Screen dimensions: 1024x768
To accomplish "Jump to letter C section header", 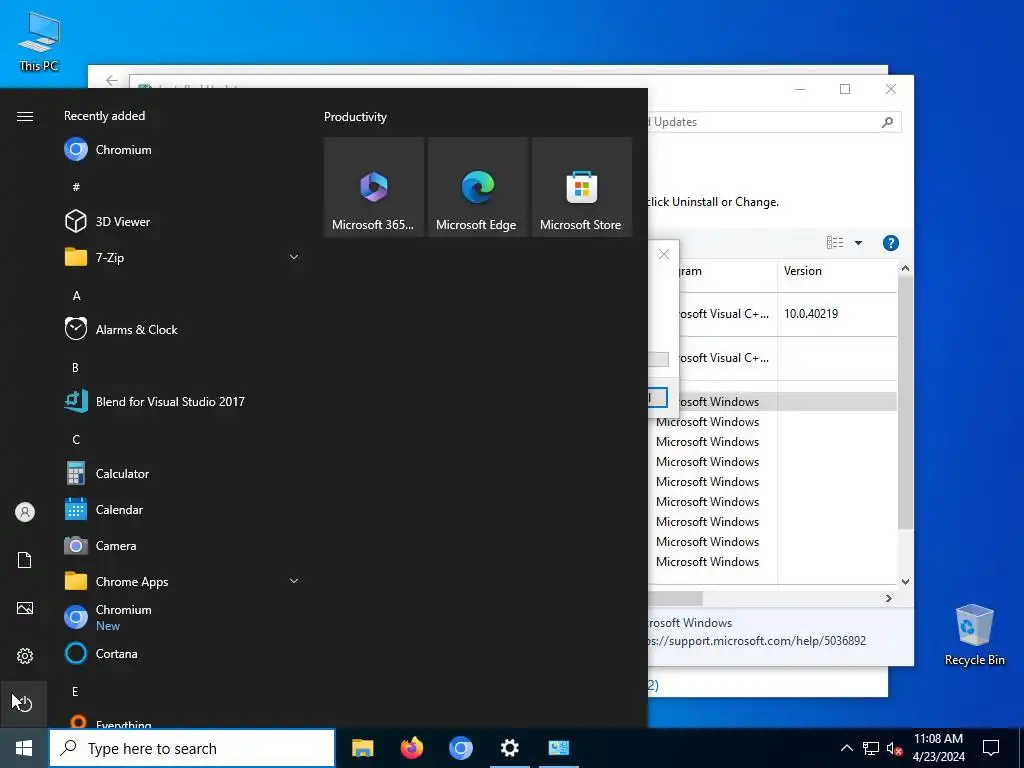I will [x=76, y=440].
